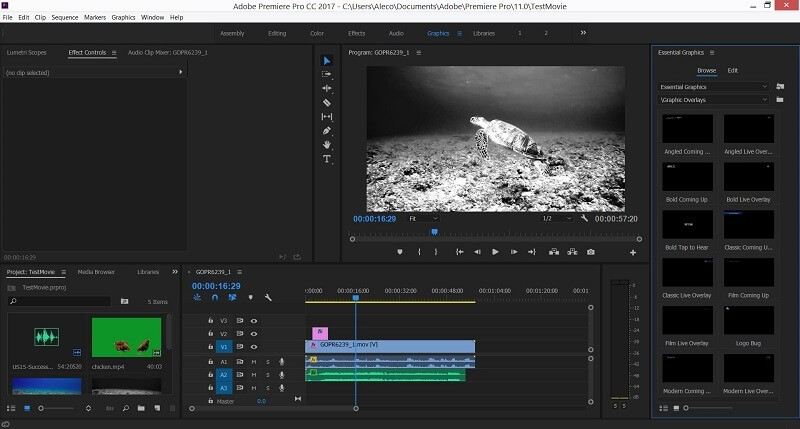
Task: Toggle visibility of track V2
Action: (x=254, y=333)
